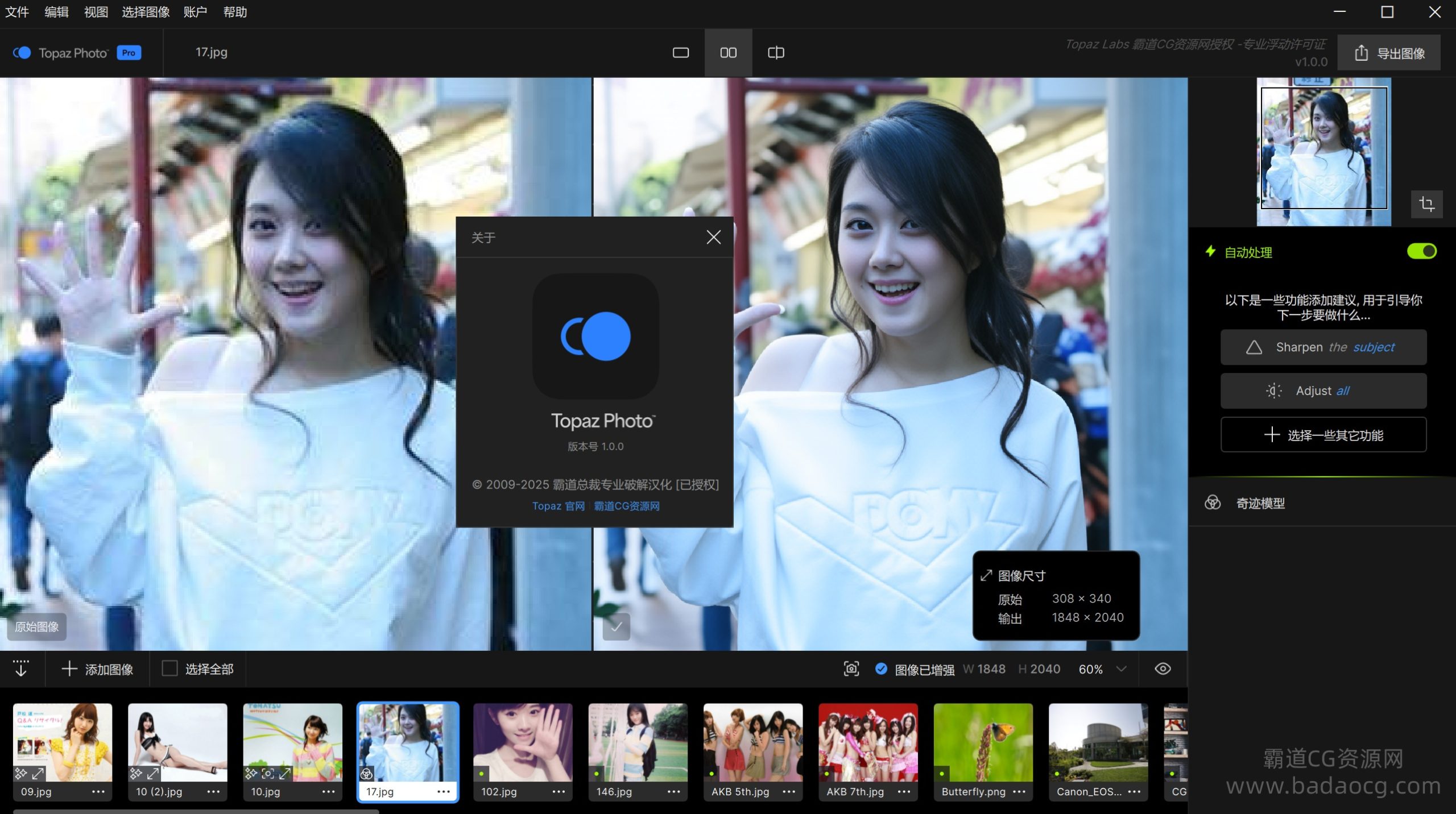The height and width of the screenshot is (814, 1456).
Task: Open options menu for 17.jpg thumbnail
Action: 444,791
